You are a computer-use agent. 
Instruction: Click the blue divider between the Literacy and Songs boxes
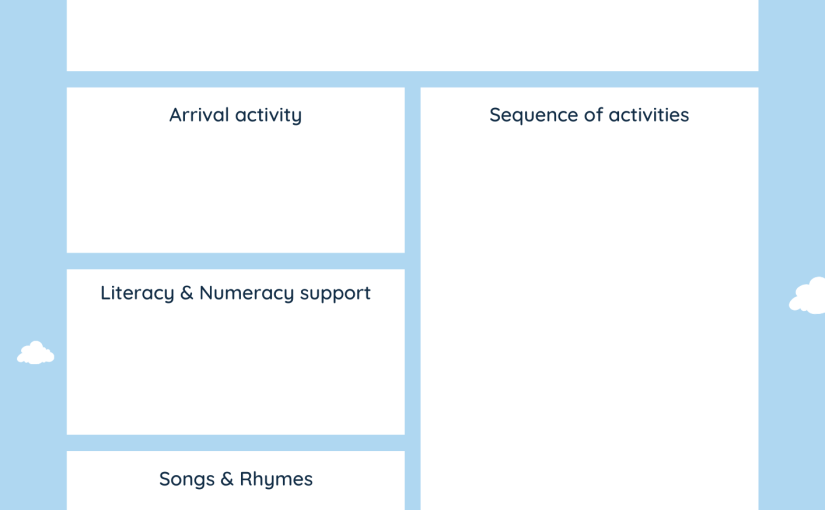click(x=235, y=443)
